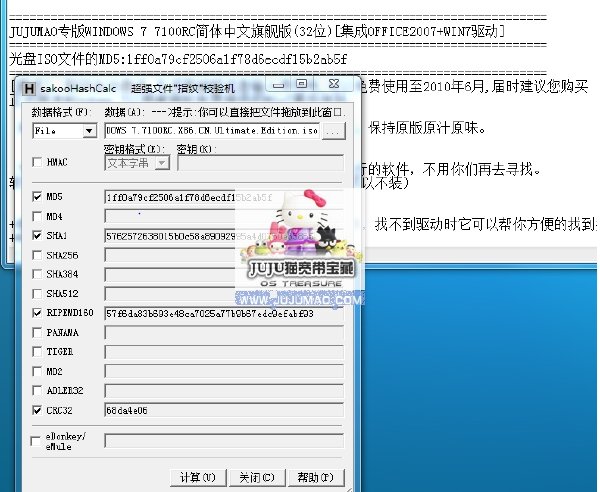The width and height of the screenshot is (600, 492).
Task: Maximize the sakooHashCalc window
Action: tap(302, 85)
